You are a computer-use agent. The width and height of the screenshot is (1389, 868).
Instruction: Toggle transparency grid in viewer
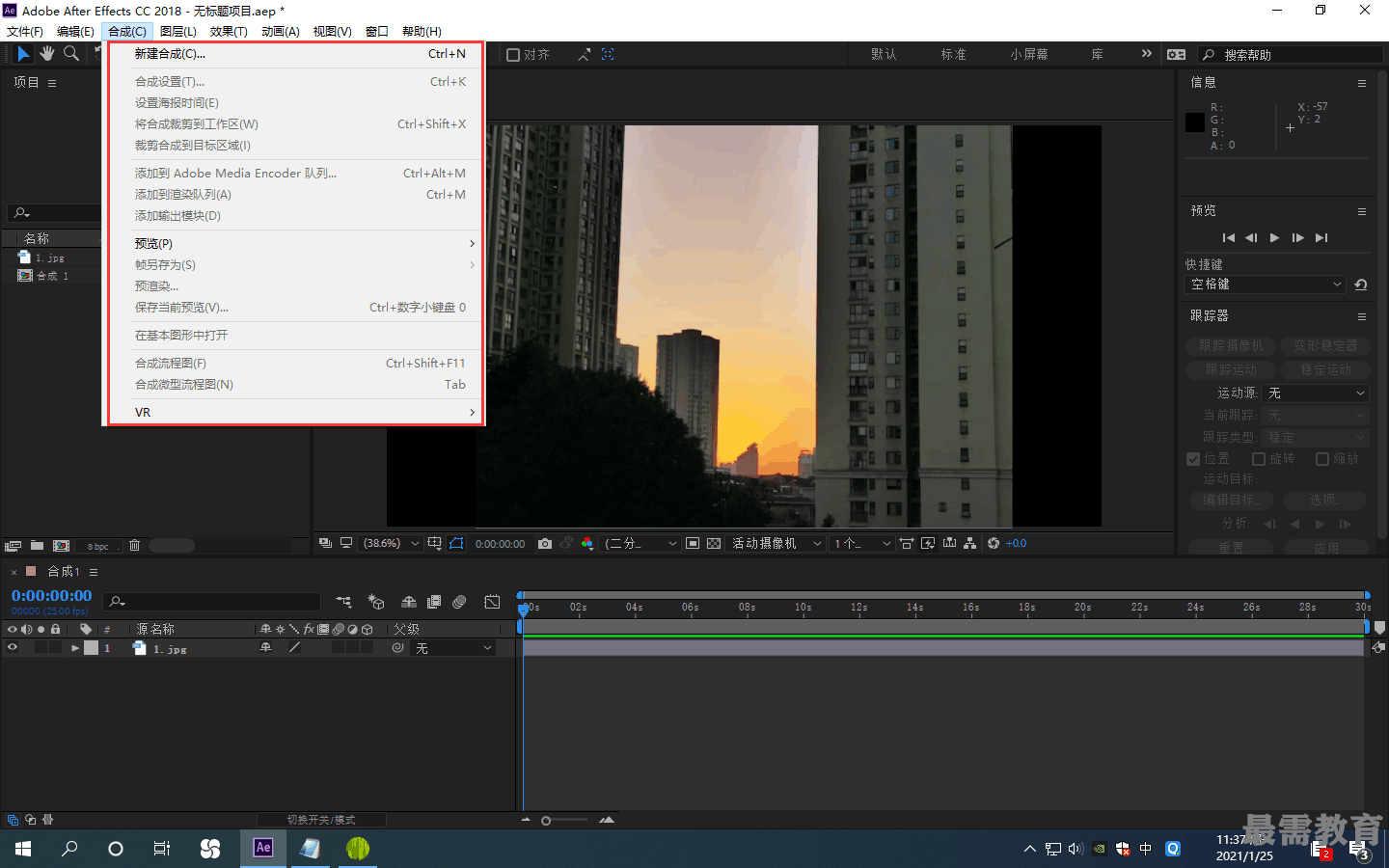[x=714, y=544]
